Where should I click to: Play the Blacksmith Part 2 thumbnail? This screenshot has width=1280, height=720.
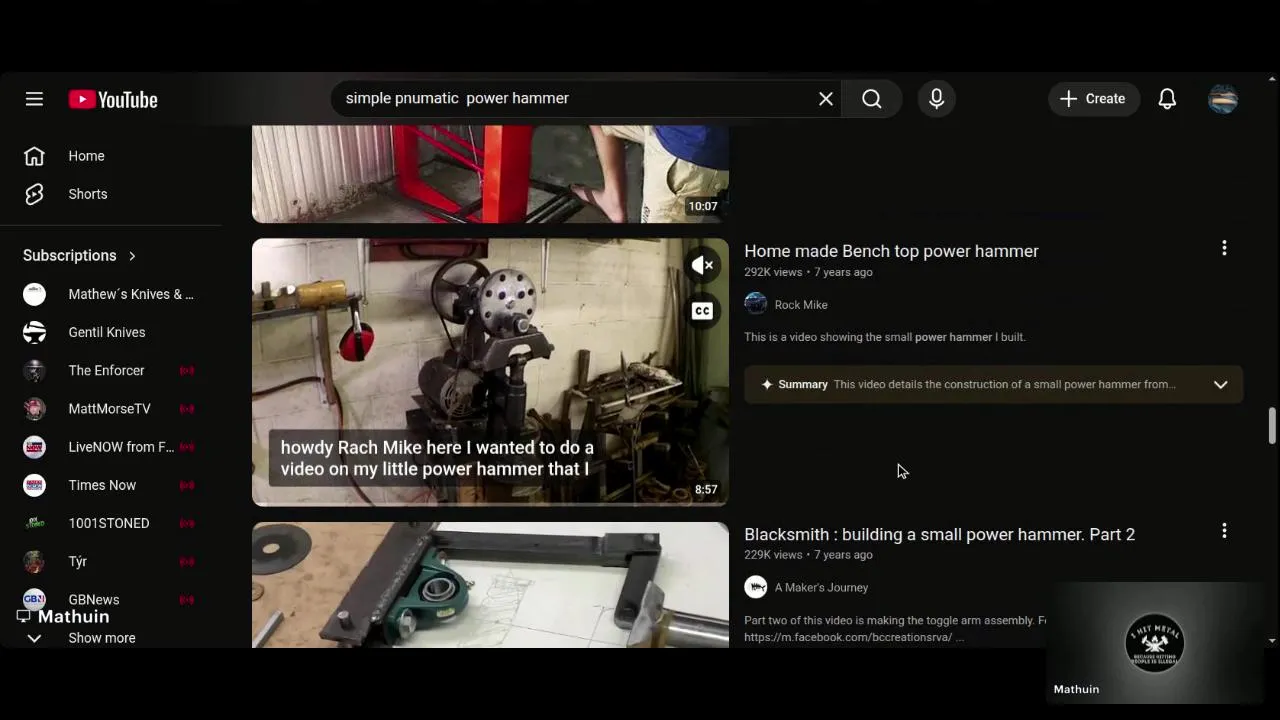coord(490,585)
